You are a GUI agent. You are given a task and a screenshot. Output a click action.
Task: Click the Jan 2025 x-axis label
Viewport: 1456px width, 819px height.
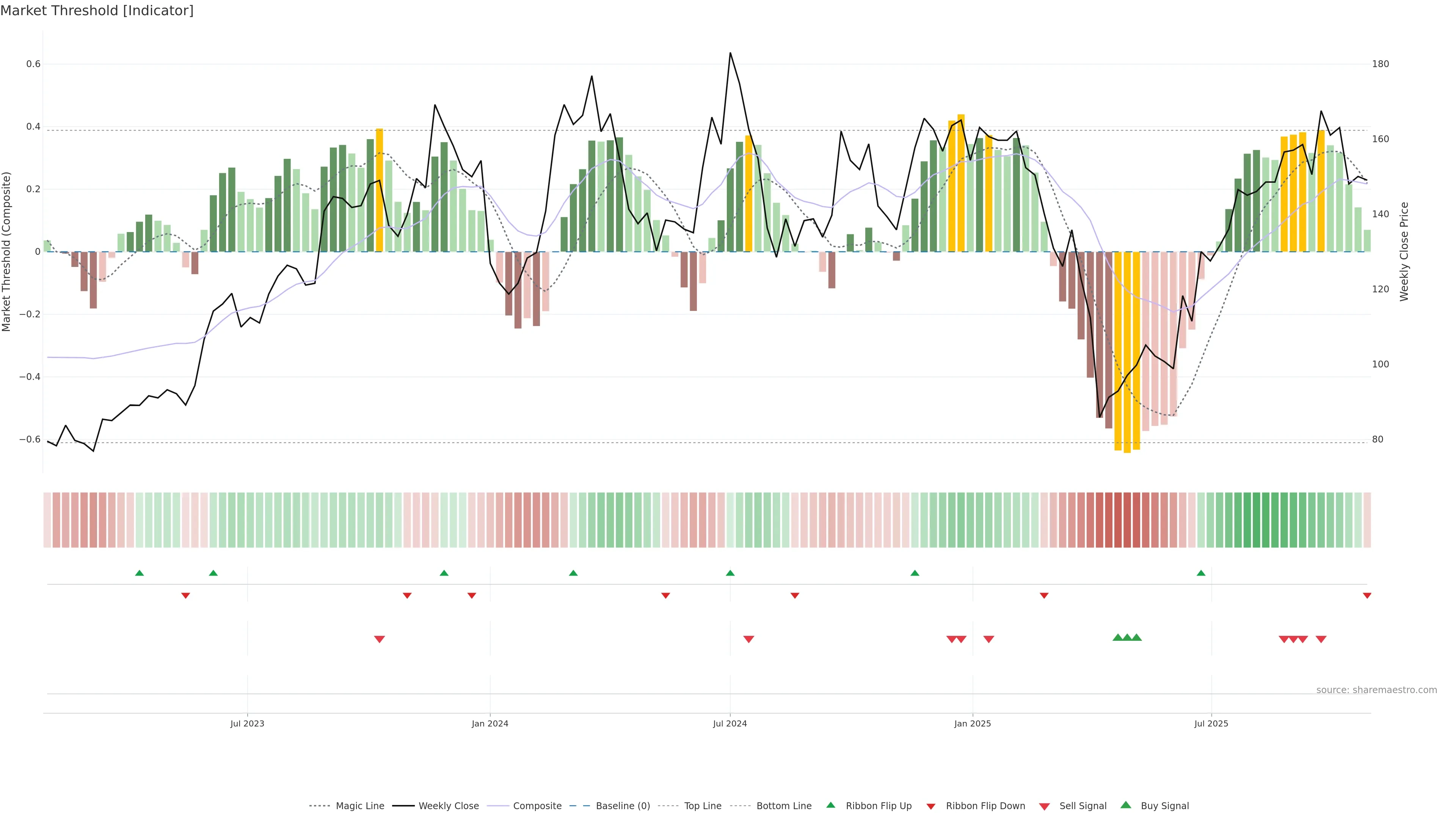click(x=972, y=723)
